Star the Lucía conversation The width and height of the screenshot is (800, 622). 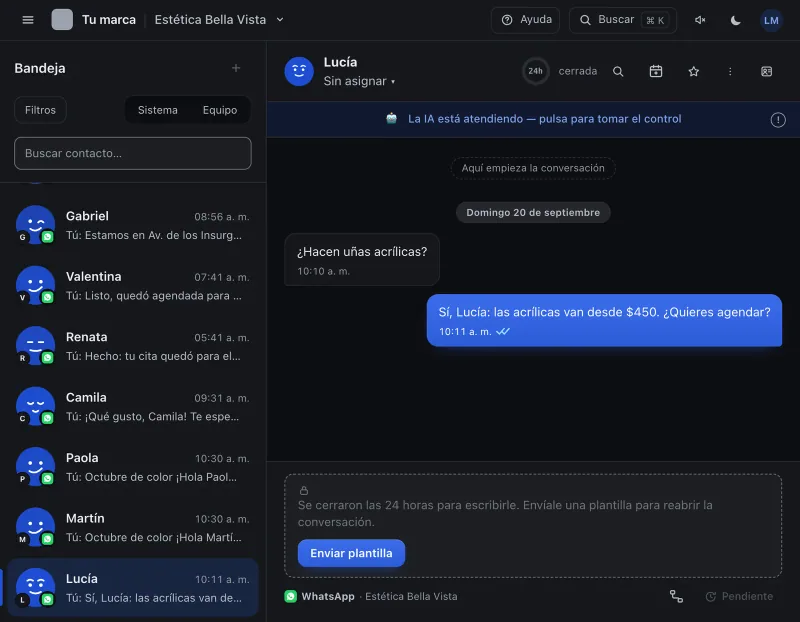coord(693,71)
